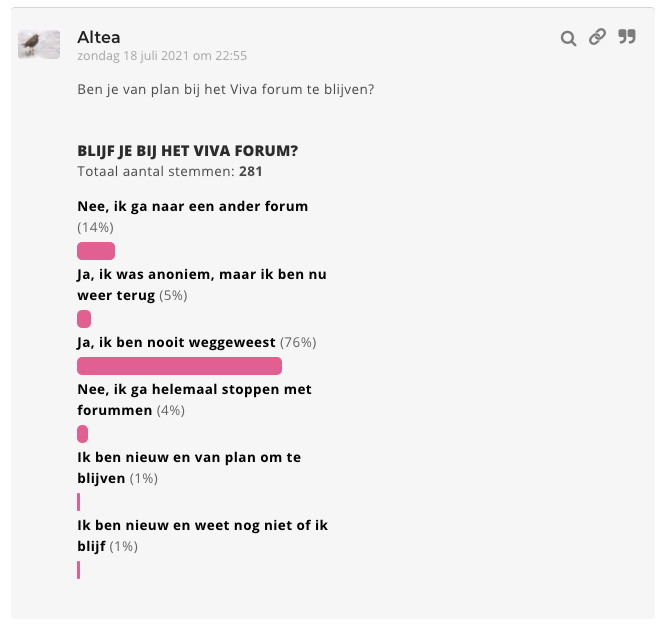Click the thin bar under 'weet nog niet of ik blijf'
This screenshot has height=630, width=665.
click(x=79, y=570)
